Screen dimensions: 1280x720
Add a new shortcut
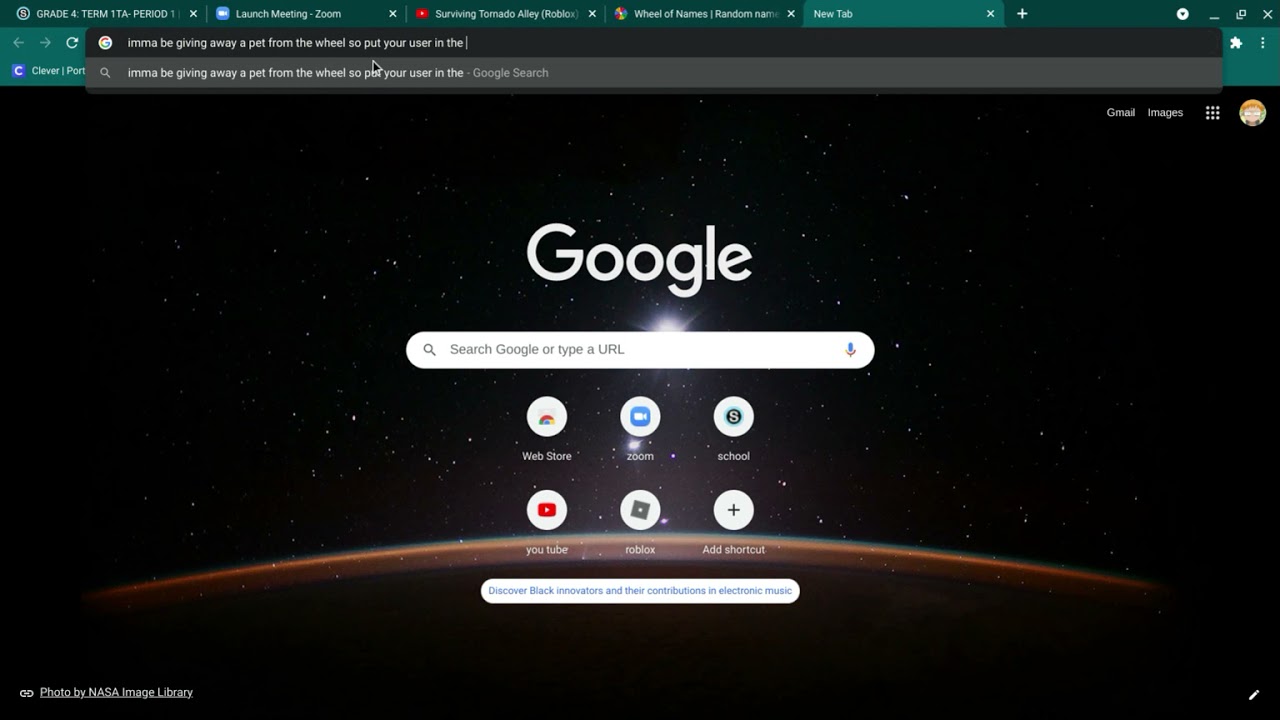point(733,523)
